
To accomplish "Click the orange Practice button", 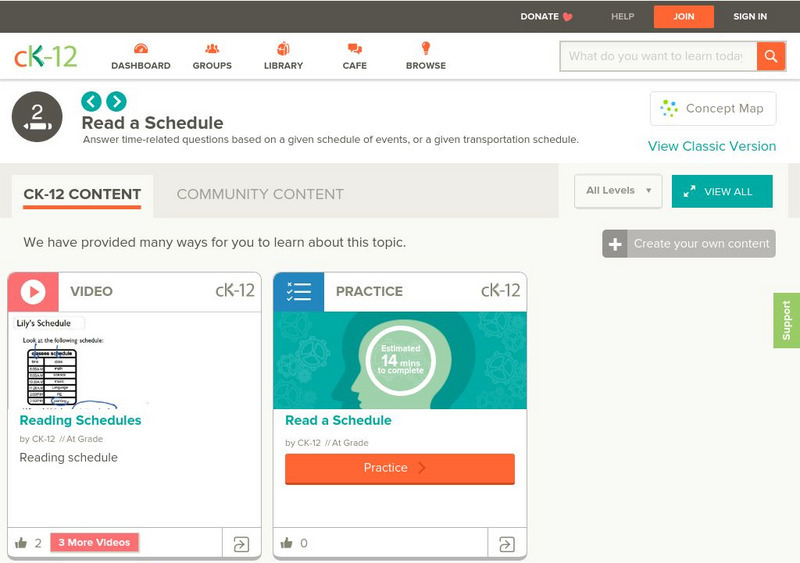I will click(400, 469).
